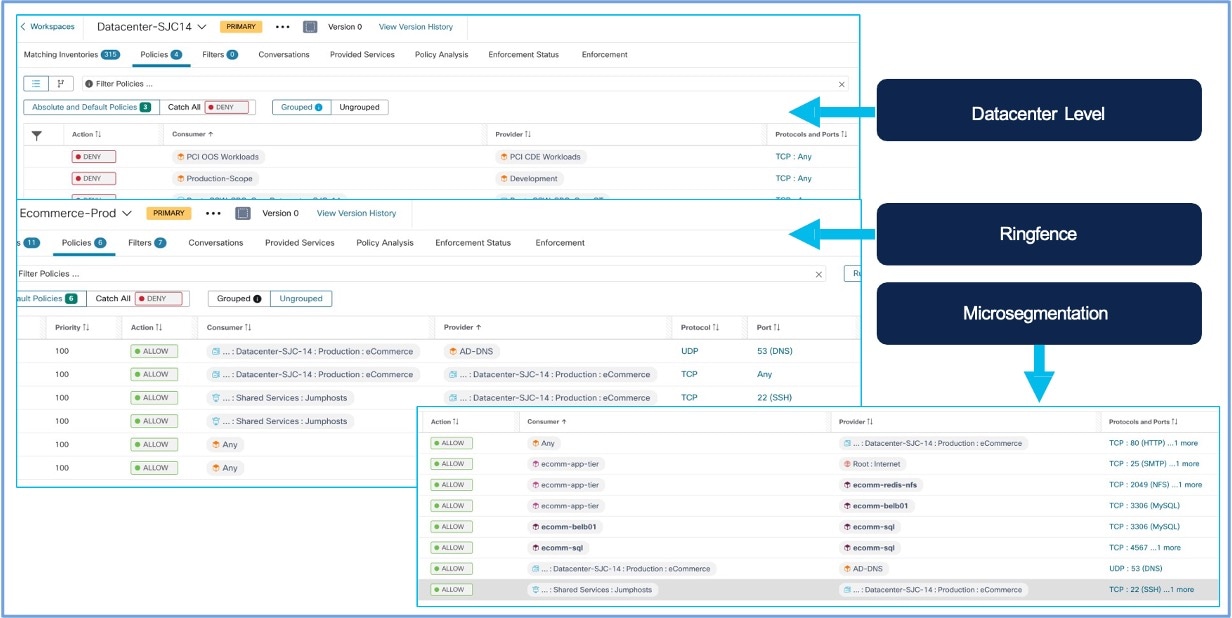This screenshot has width=1232, height=618.
Task: Sort microsegmentation table by Action column
Action: coord(445,422)
